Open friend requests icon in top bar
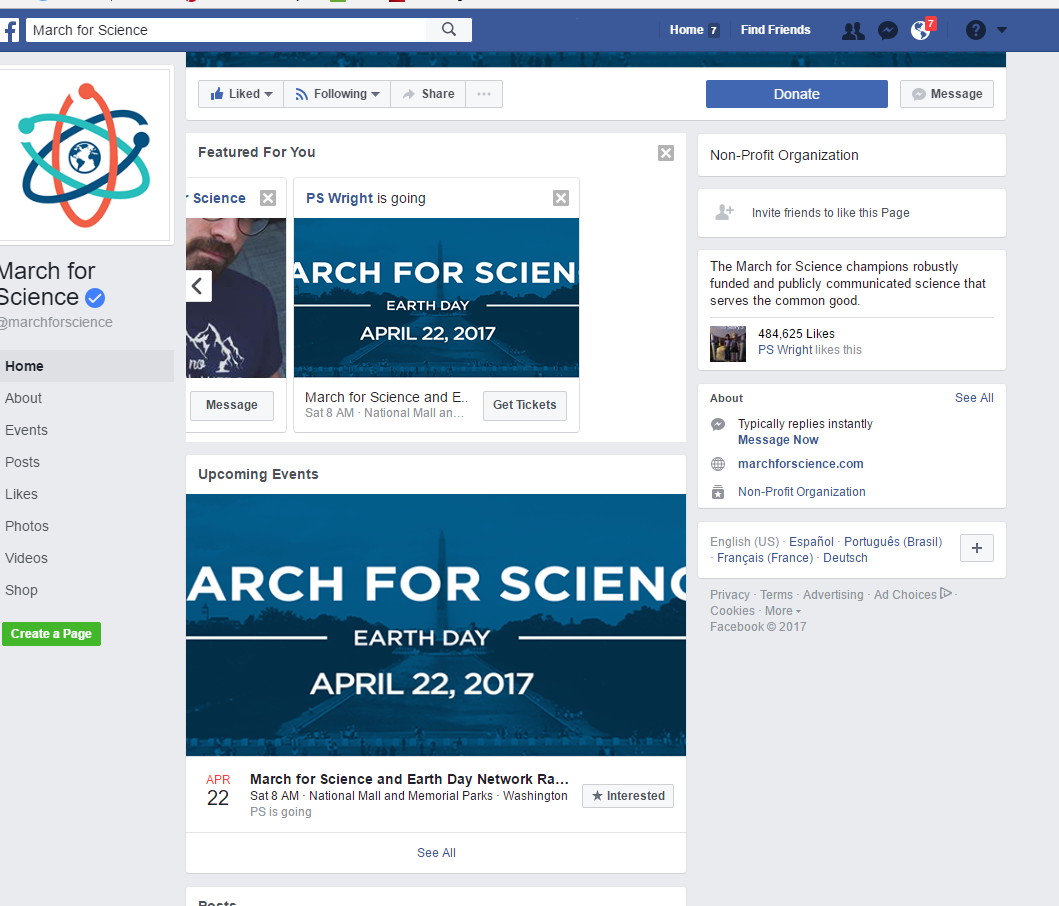1059x906 pixels. (x=853, y=30)
